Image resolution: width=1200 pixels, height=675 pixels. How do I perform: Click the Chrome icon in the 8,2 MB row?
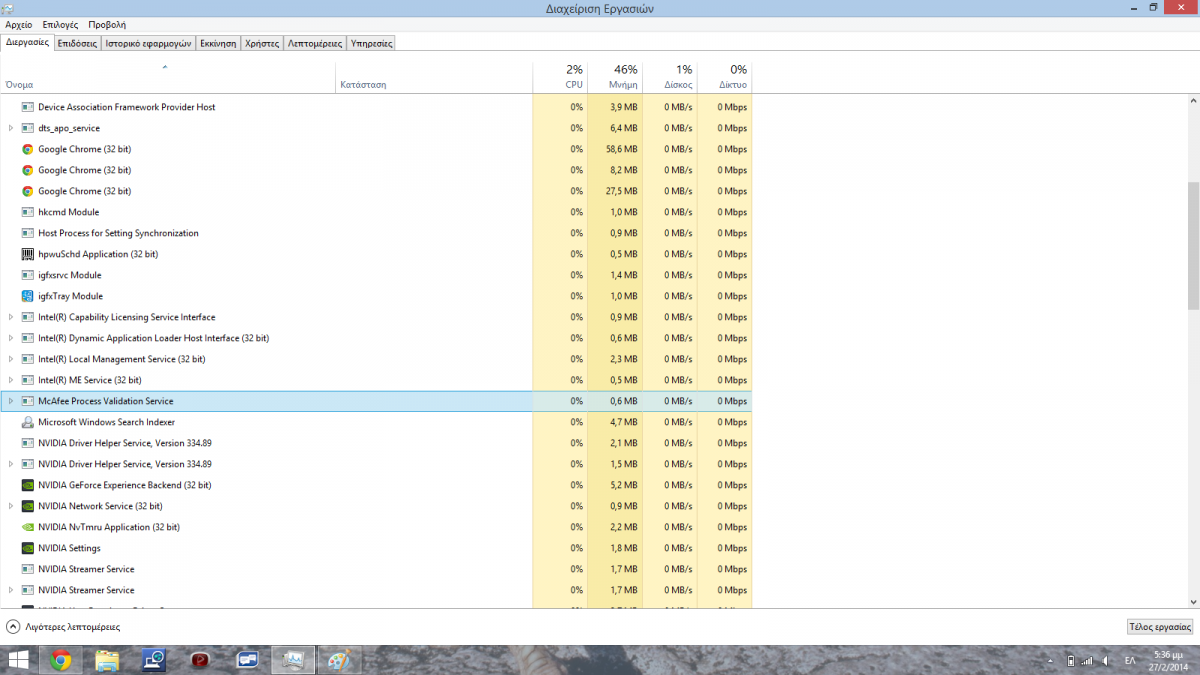[28, 170]
